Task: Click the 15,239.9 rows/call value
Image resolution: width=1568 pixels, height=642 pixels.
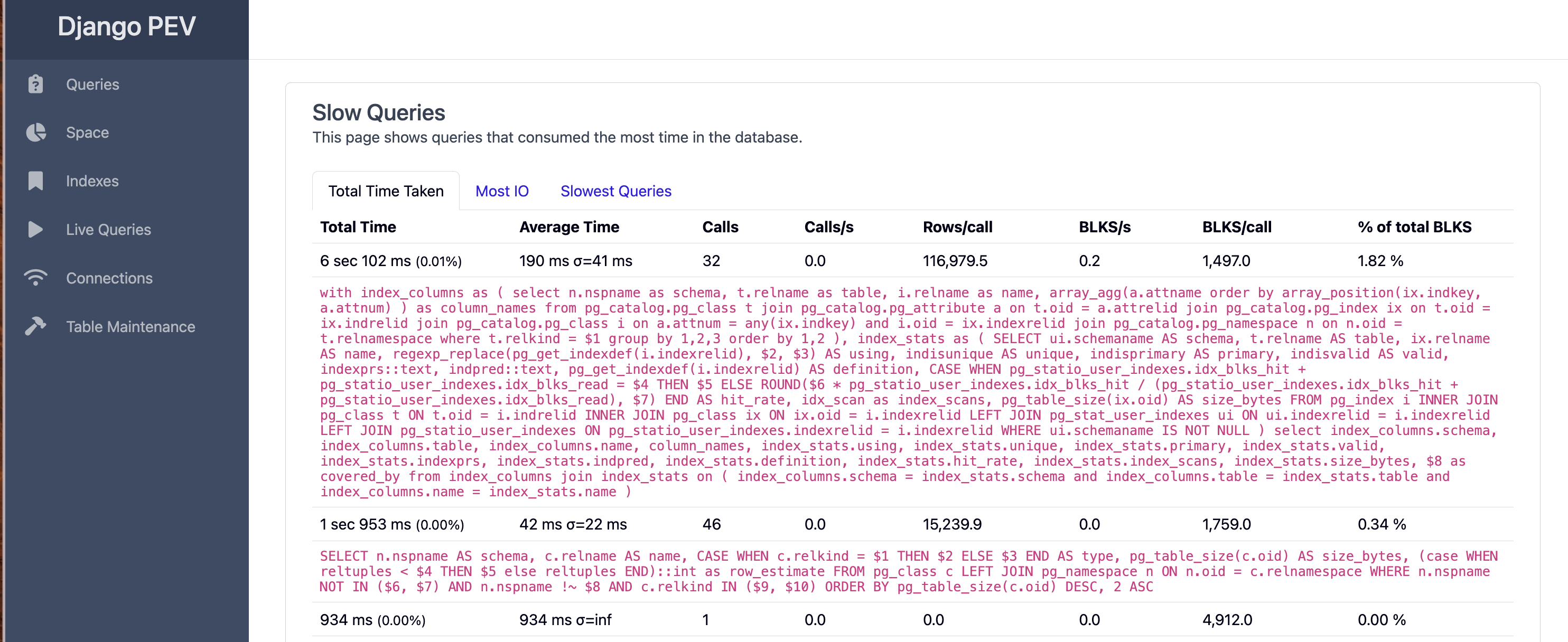Action: (952, 525)
